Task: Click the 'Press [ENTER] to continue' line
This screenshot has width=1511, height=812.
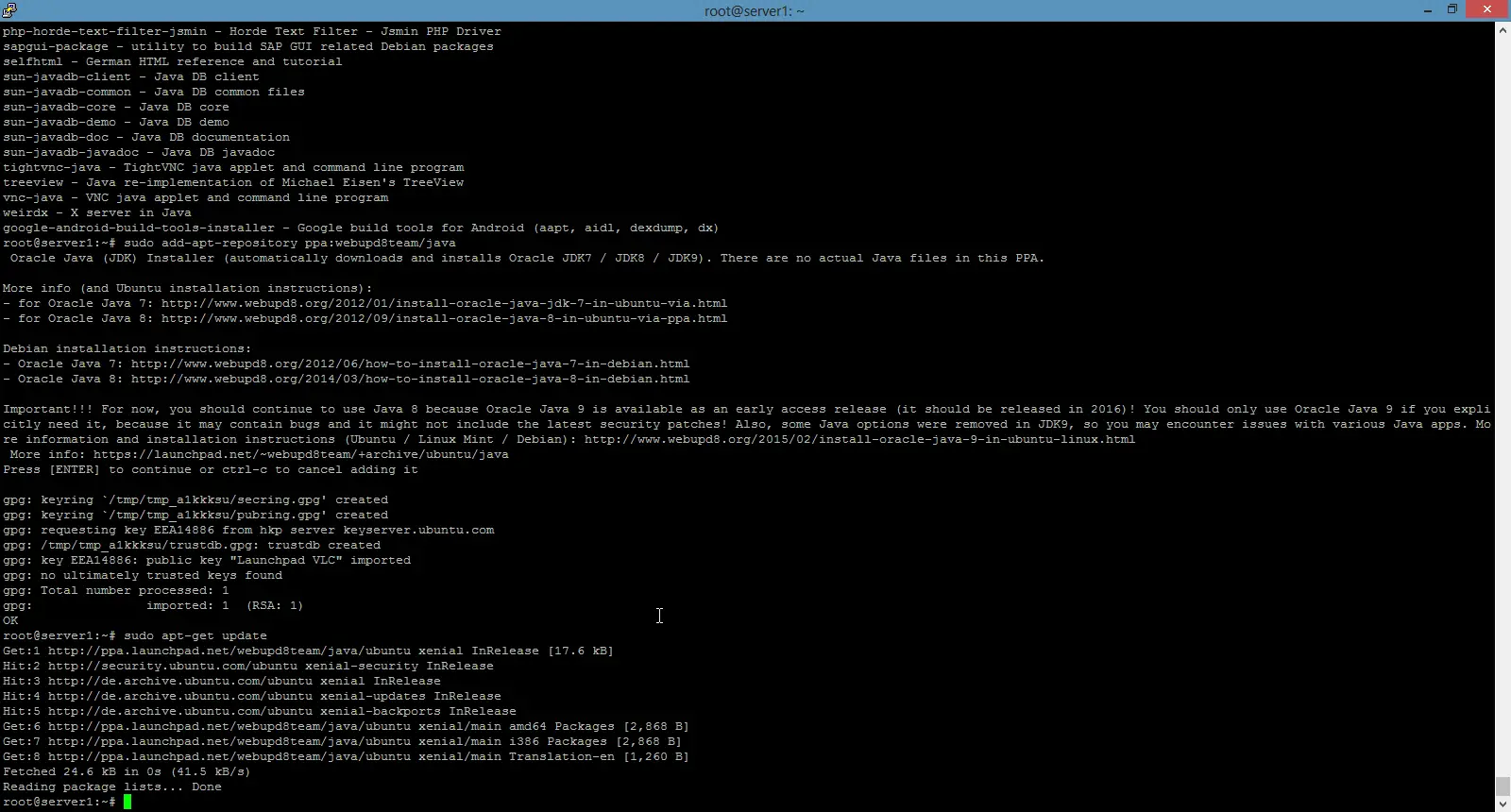Action: coord(211,469)
